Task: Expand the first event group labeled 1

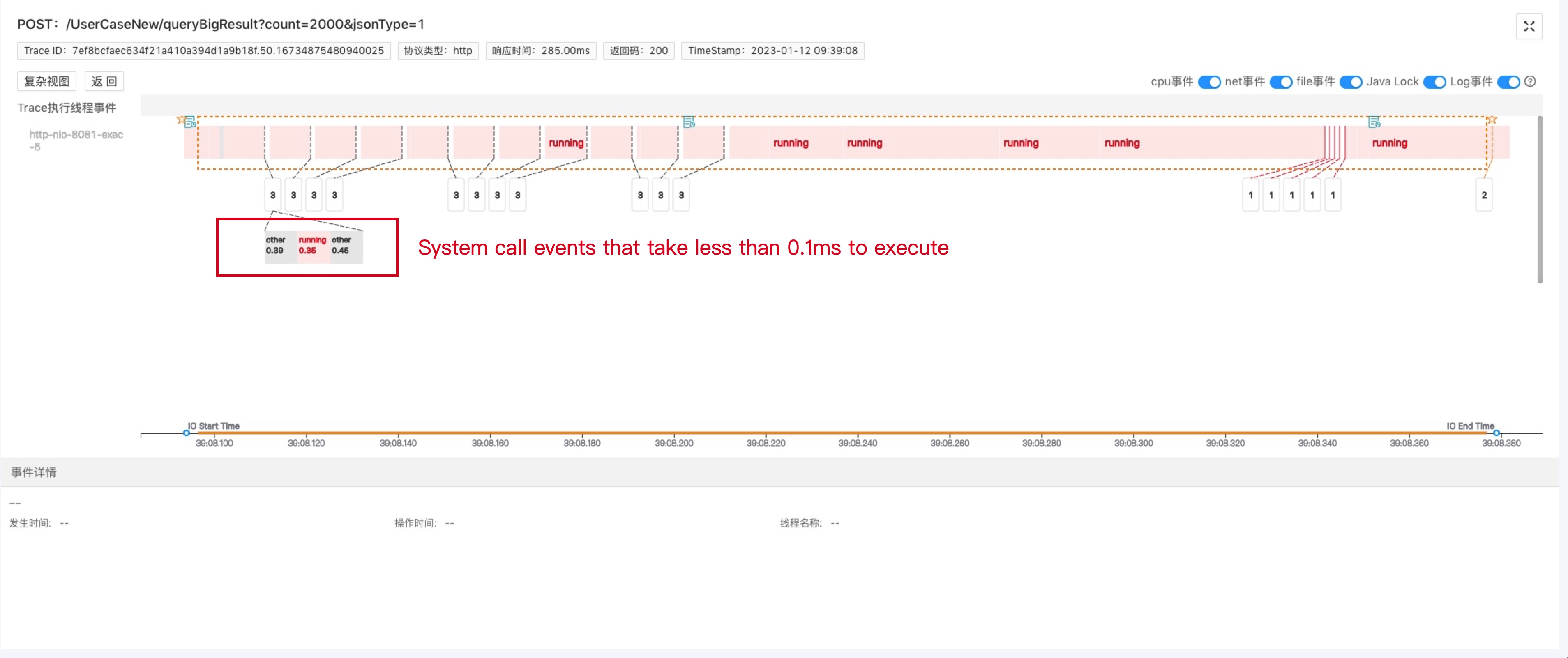Action: [1250, 195]
